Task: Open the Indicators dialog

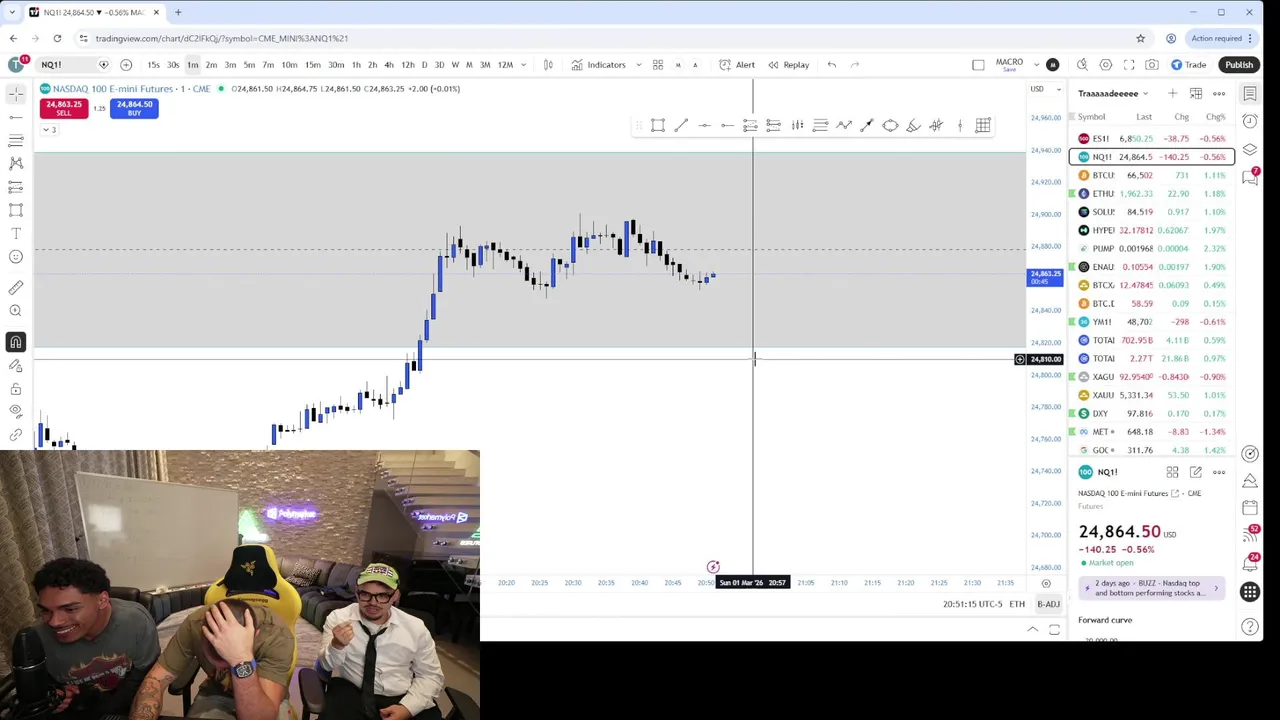Action: coord(598,65)
